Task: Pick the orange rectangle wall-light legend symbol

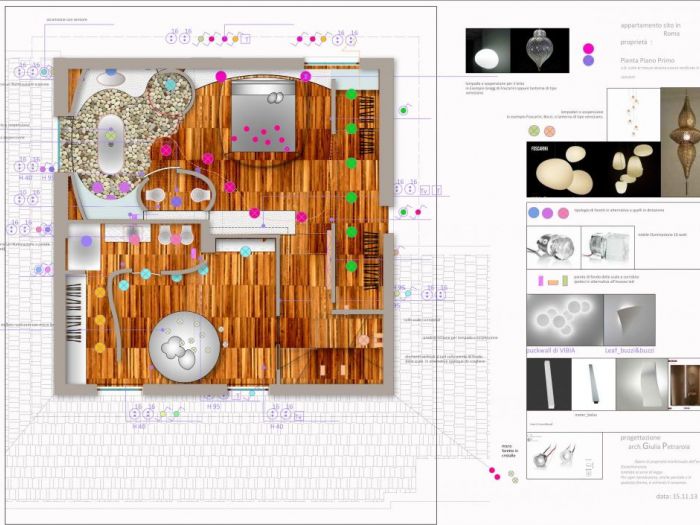Action: click(x=553, y=282)
